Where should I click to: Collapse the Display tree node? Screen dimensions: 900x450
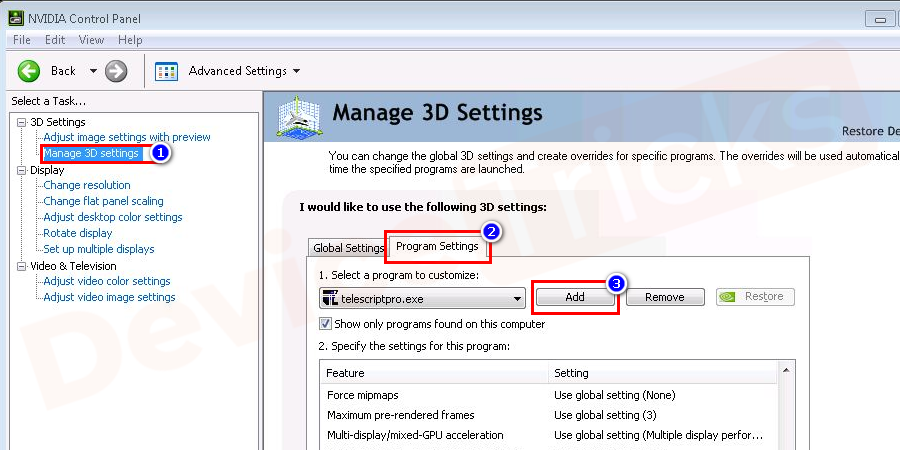22,170
